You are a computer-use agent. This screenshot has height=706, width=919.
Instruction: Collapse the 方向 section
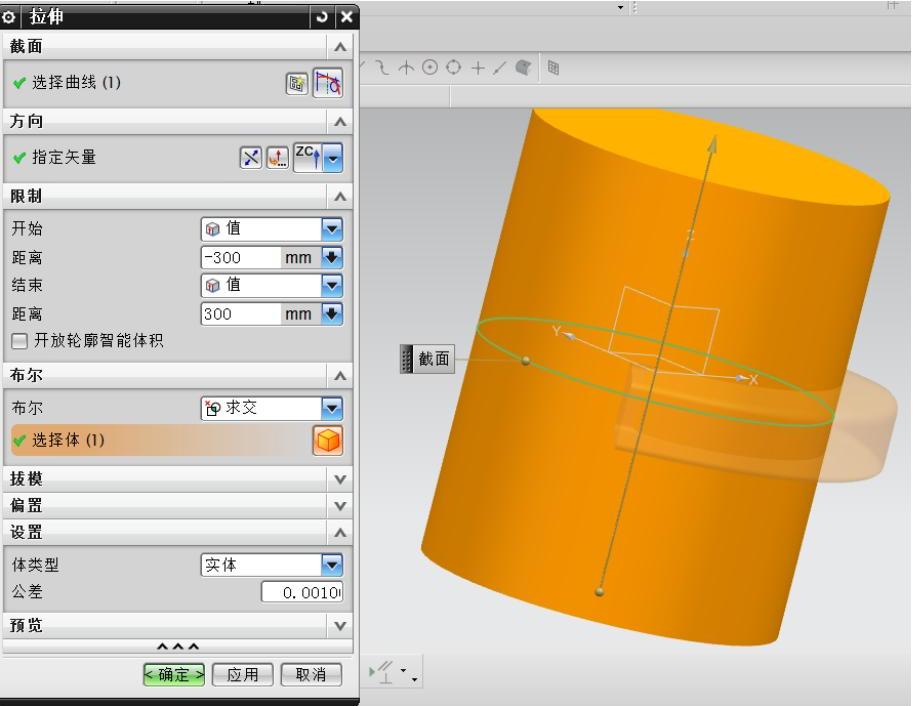click(x=340, y=121)
